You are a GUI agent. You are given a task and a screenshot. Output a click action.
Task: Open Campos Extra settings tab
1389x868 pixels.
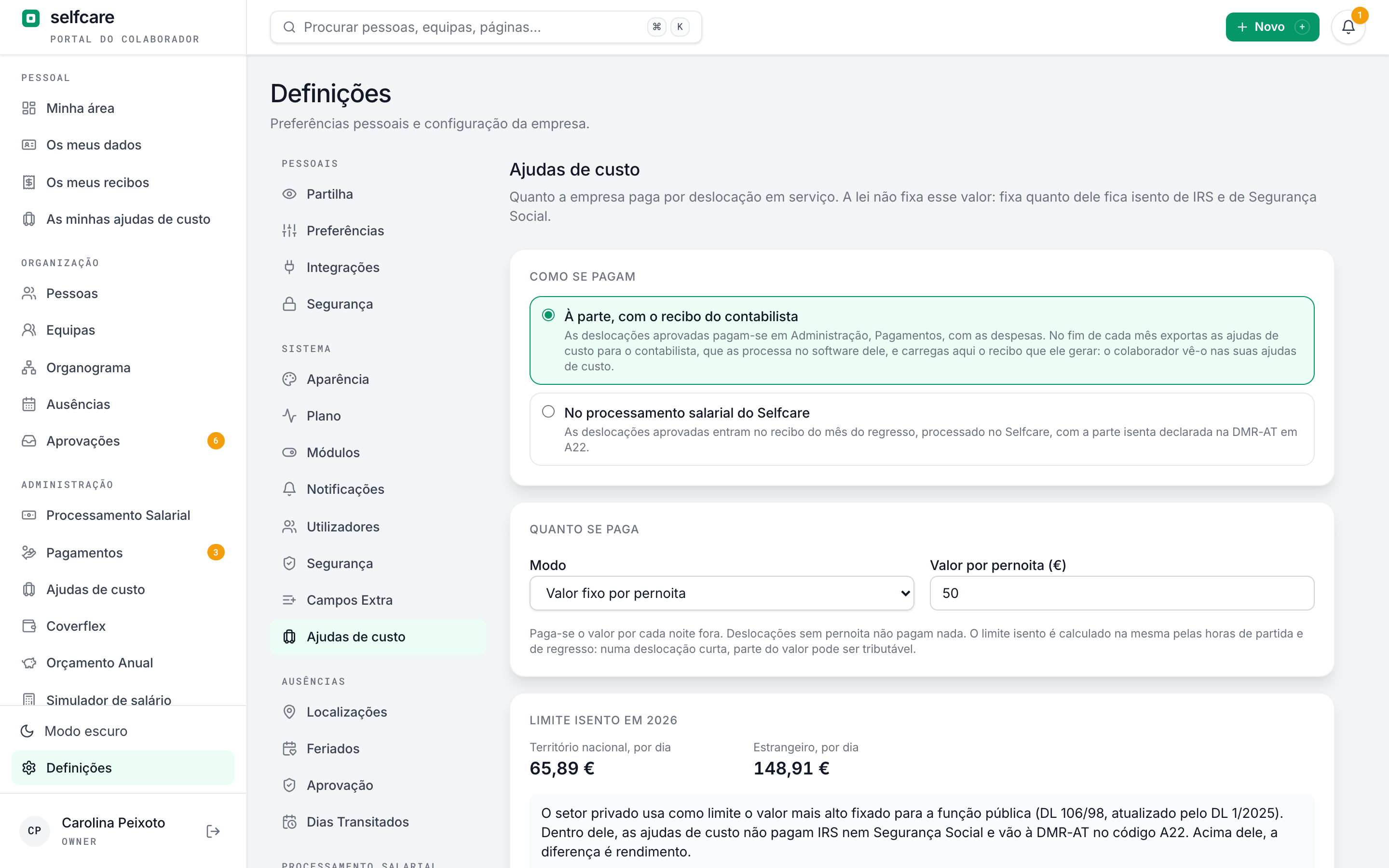(x=378, y=600)
